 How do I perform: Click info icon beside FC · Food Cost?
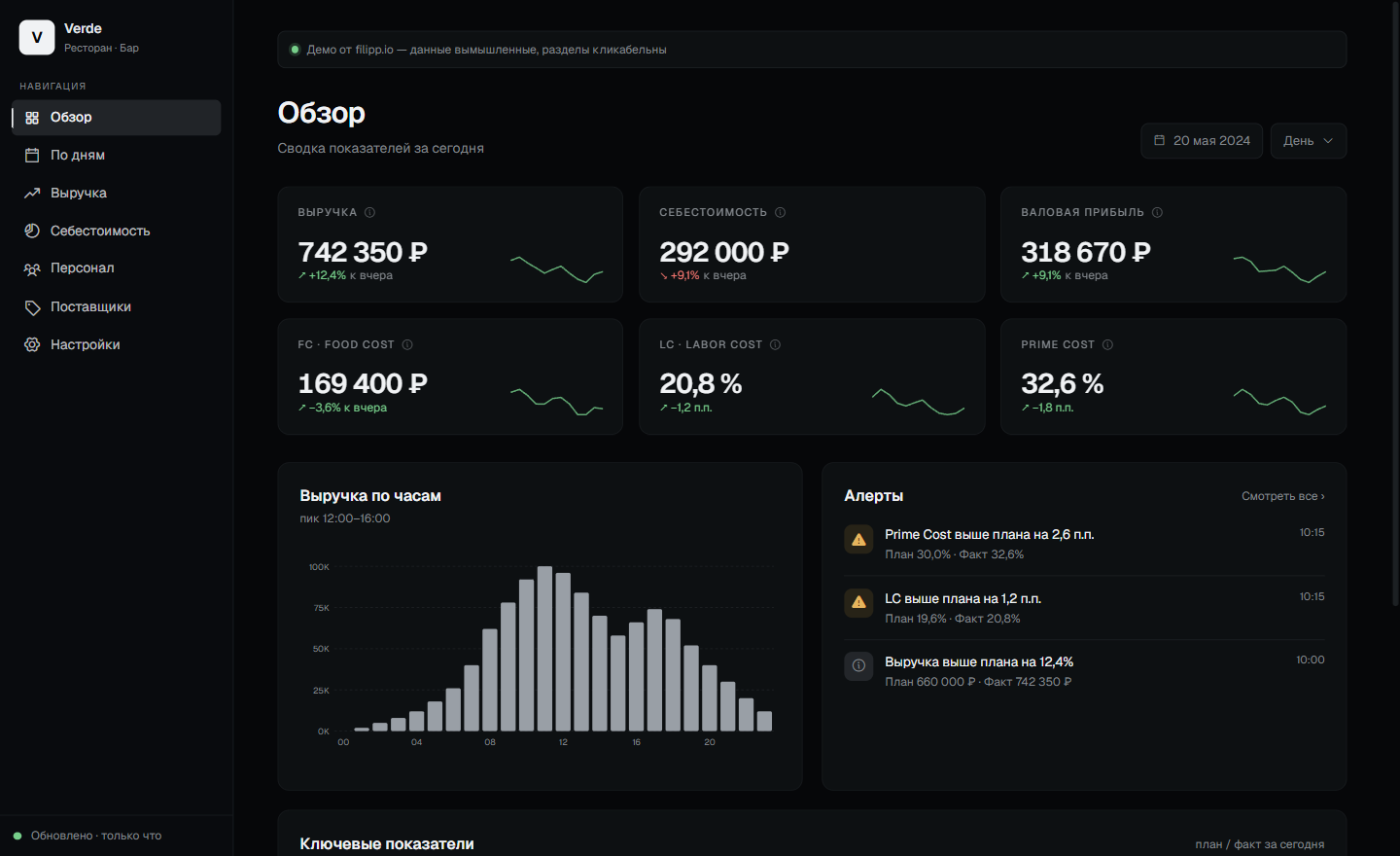click(407, 344)
